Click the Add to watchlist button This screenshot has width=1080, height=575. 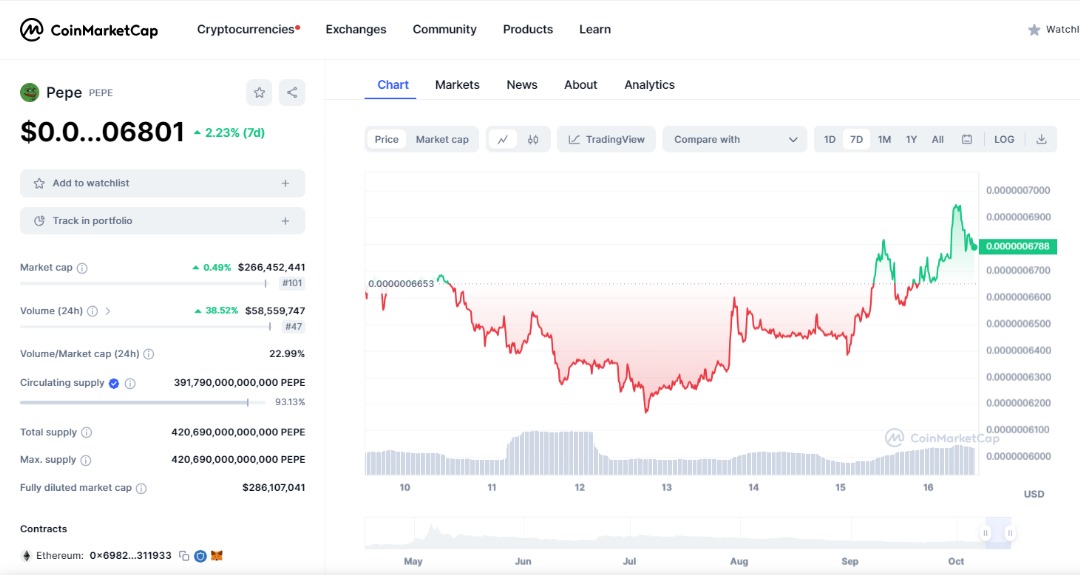163,183
